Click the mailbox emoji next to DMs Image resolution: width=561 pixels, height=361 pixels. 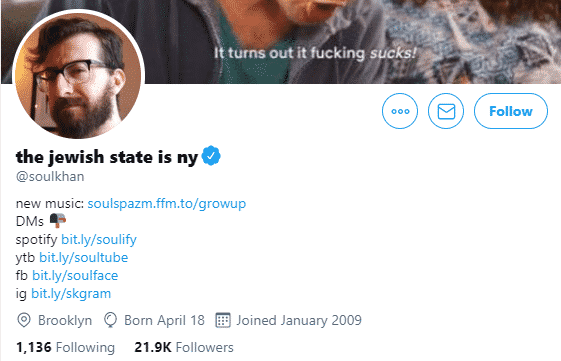pyautogui.click(x=58, y=220)
